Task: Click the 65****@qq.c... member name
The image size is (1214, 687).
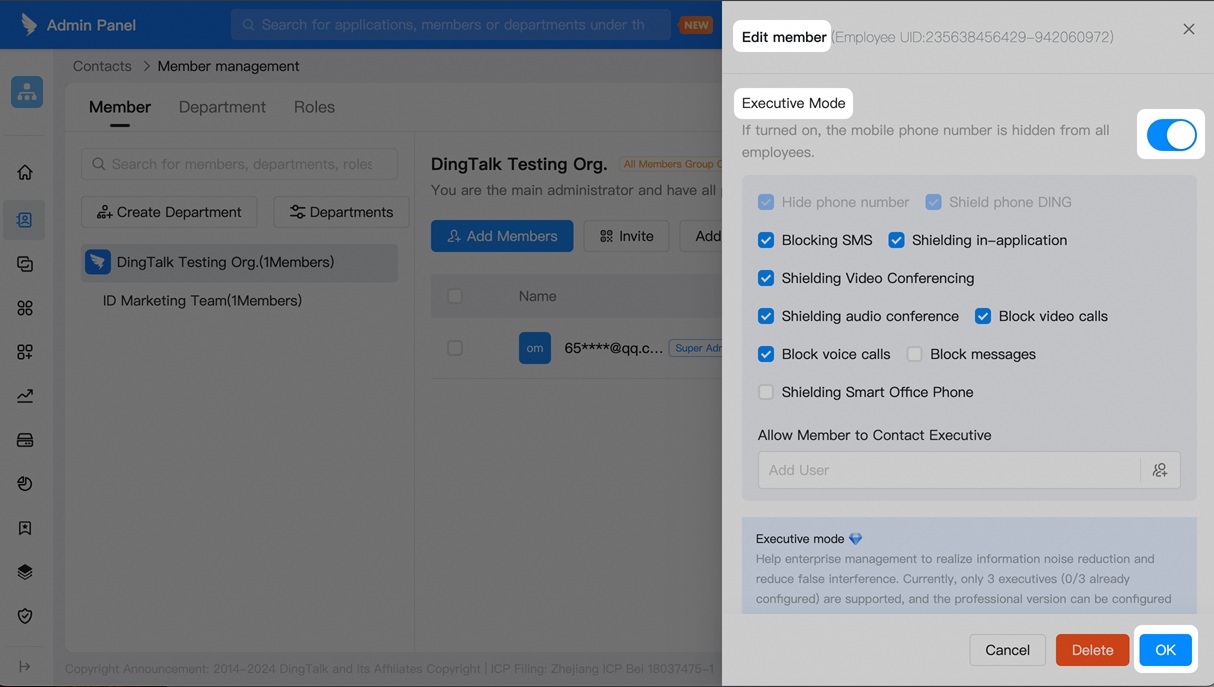Action: coord(613,348)
